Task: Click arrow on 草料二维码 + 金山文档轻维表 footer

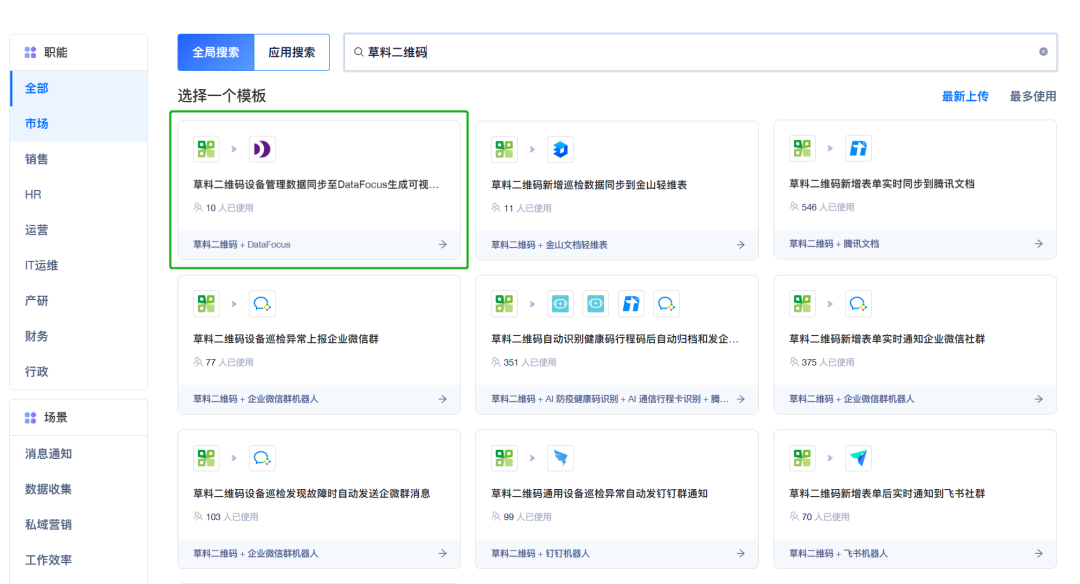Action: (740, 244)
